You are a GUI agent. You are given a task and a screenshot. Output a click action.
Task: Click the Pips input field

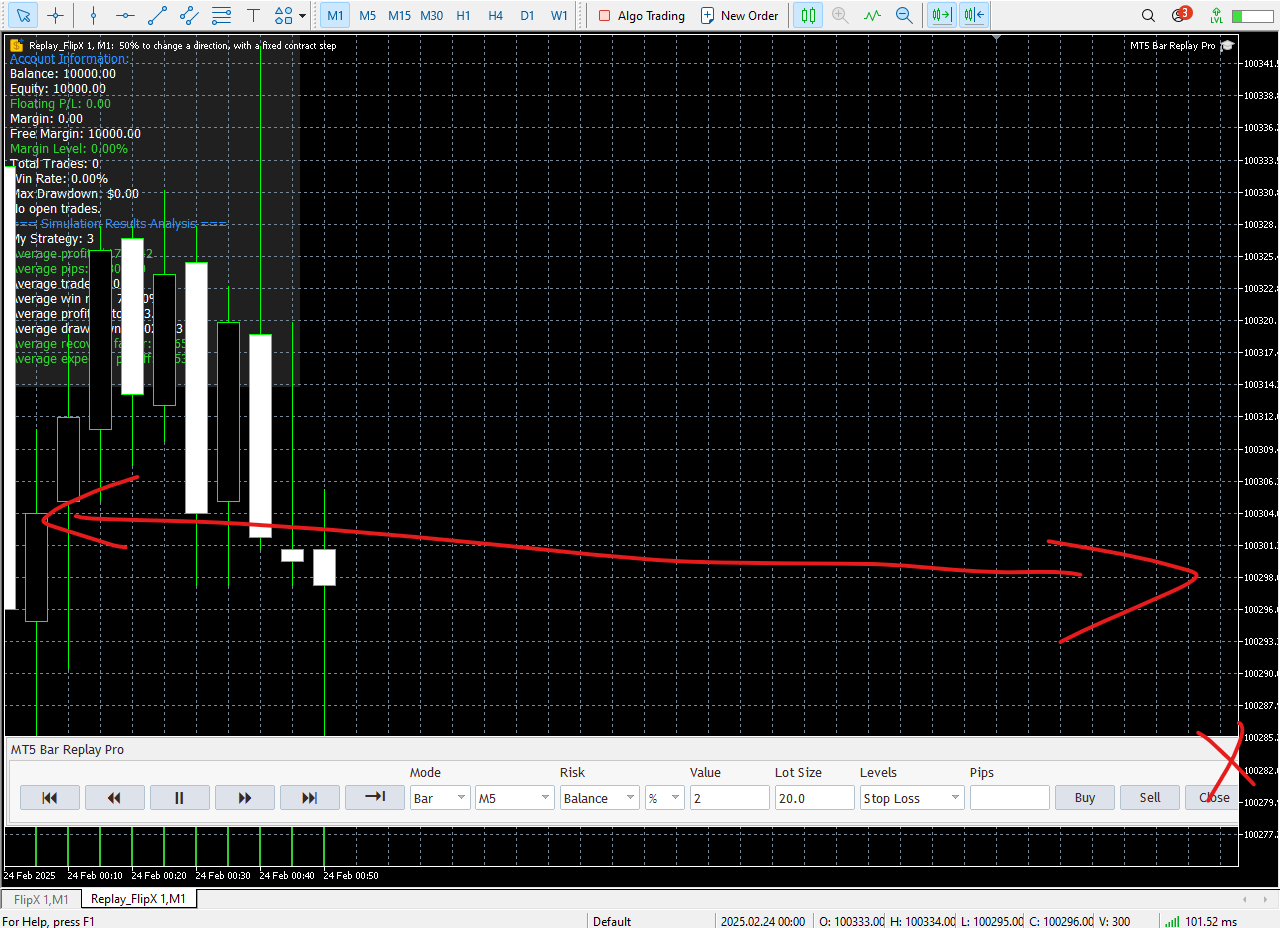pyautogui.click(x=1010, y=797)
